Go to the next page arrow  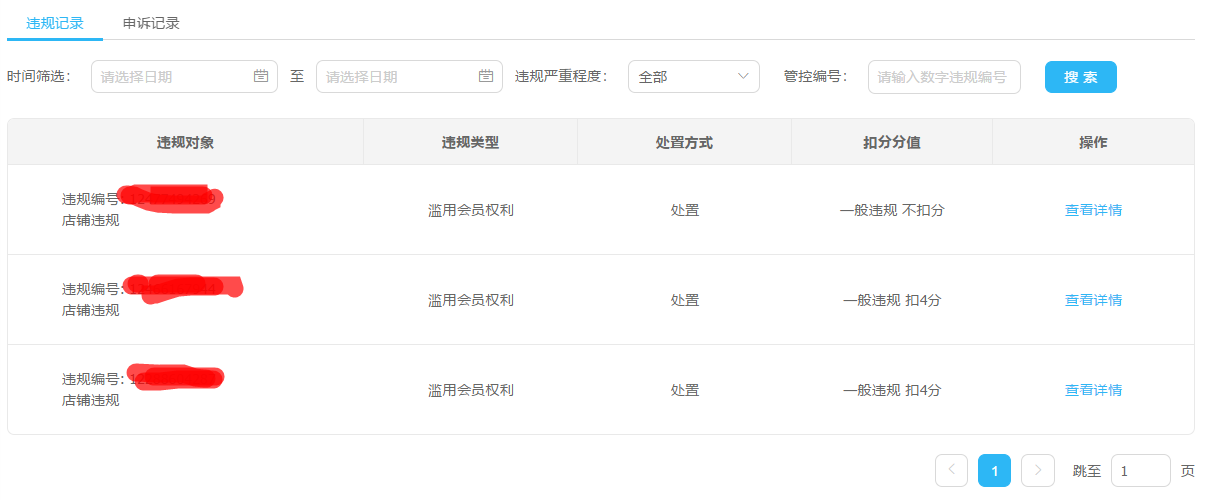coord(1038,470)
